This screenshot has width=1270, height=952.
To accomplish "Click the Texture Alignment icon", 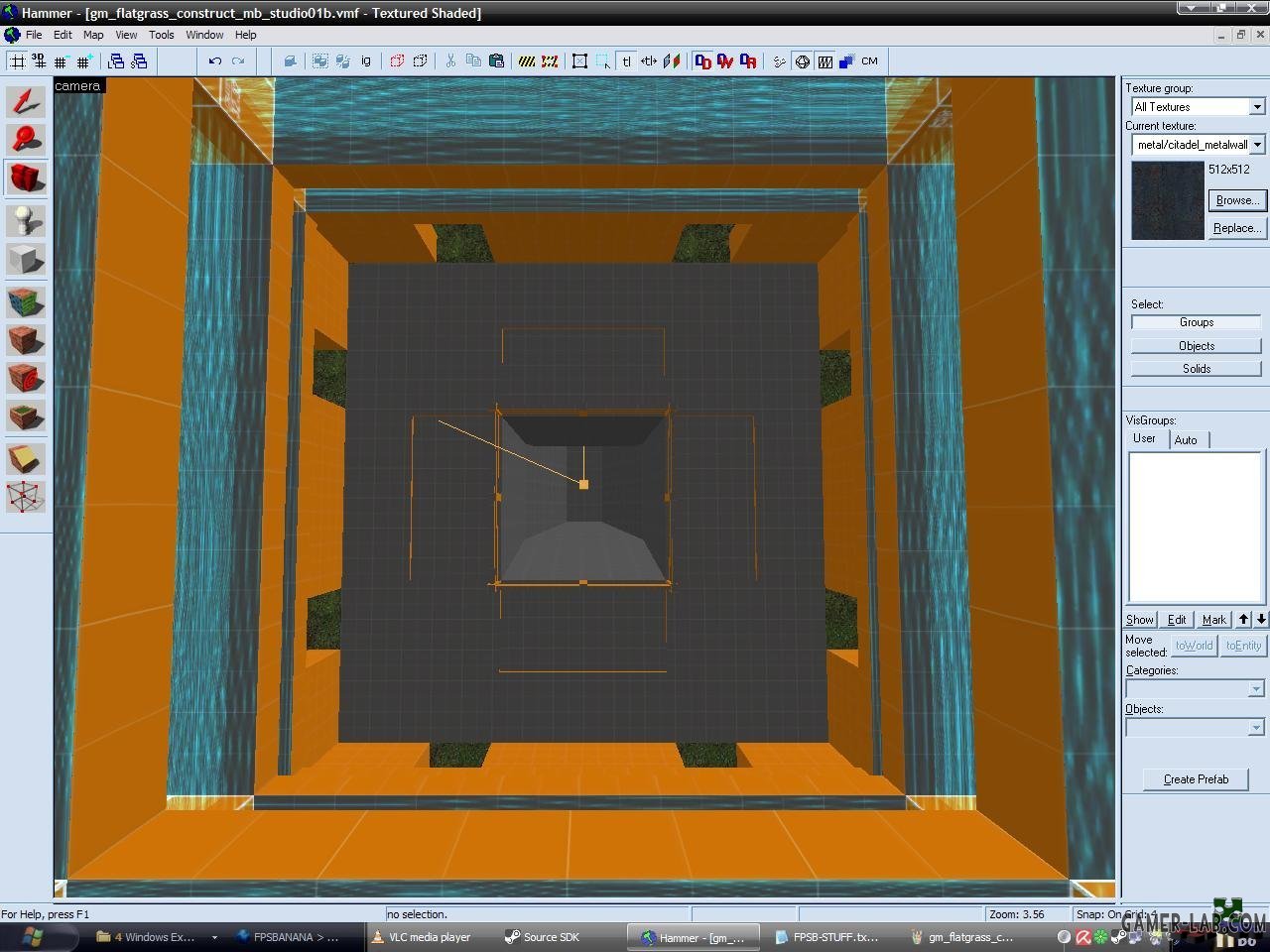I will tap(672, 61).
